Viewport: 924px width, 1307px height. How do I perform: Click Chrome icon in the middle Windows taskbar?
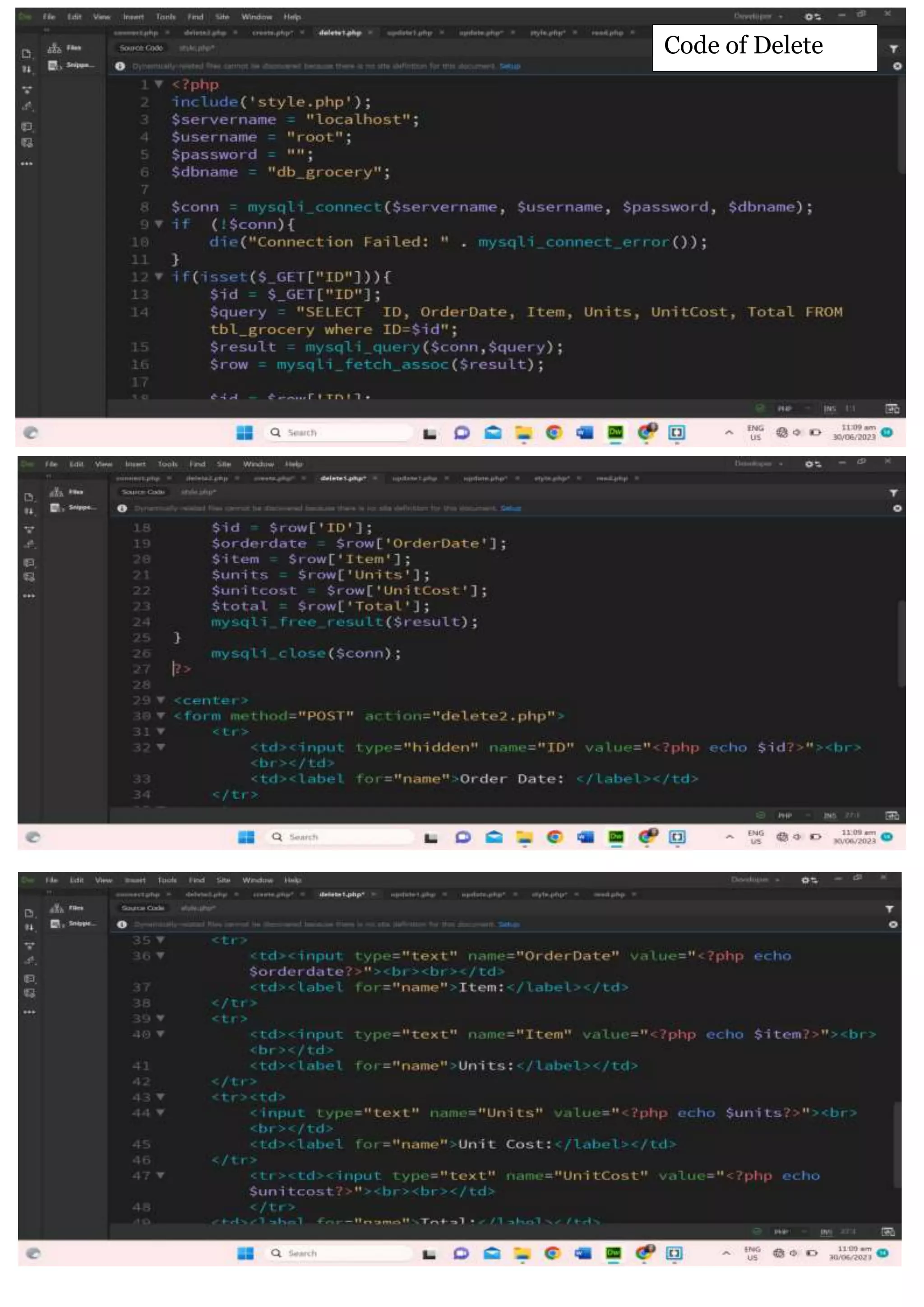pos(555,837)
